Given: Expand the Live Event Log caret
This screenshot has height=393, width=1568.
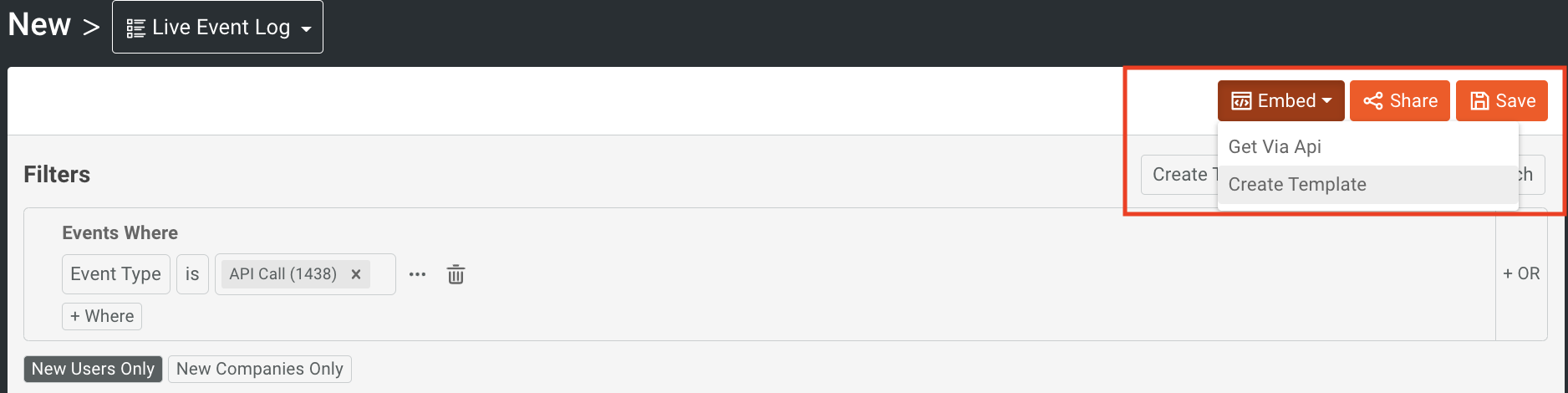Looking at the screenshot, I should tap(307, 29).
